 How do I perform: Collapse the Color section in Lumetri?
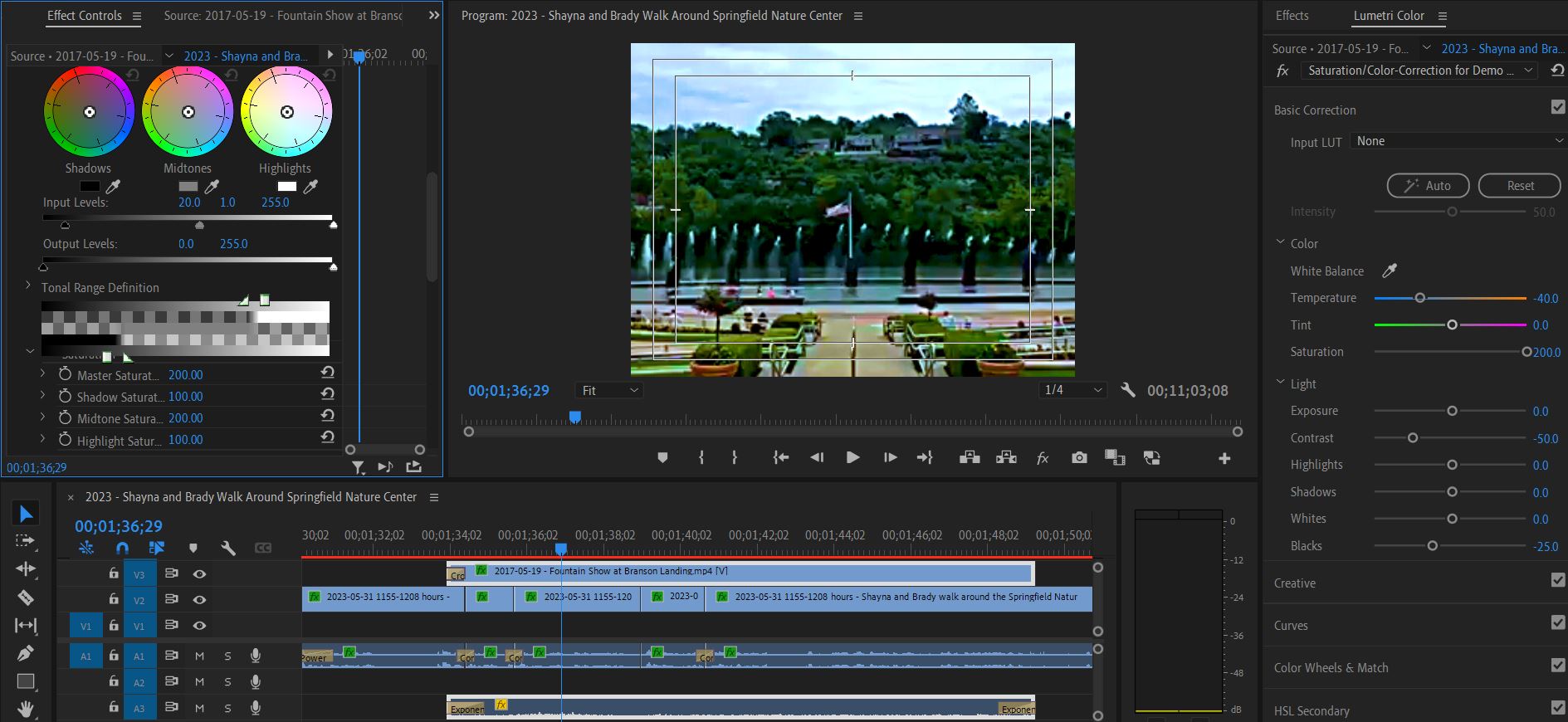click(1280, 242)
